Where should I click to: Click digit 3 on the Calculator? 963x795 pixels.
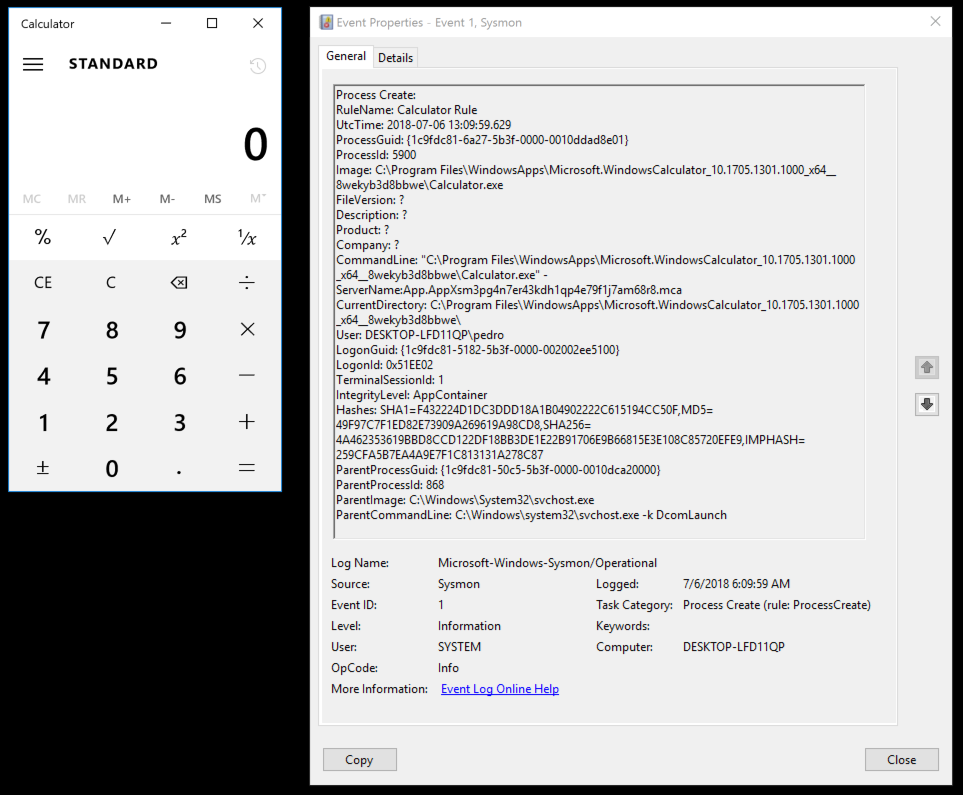coord(179,422)
